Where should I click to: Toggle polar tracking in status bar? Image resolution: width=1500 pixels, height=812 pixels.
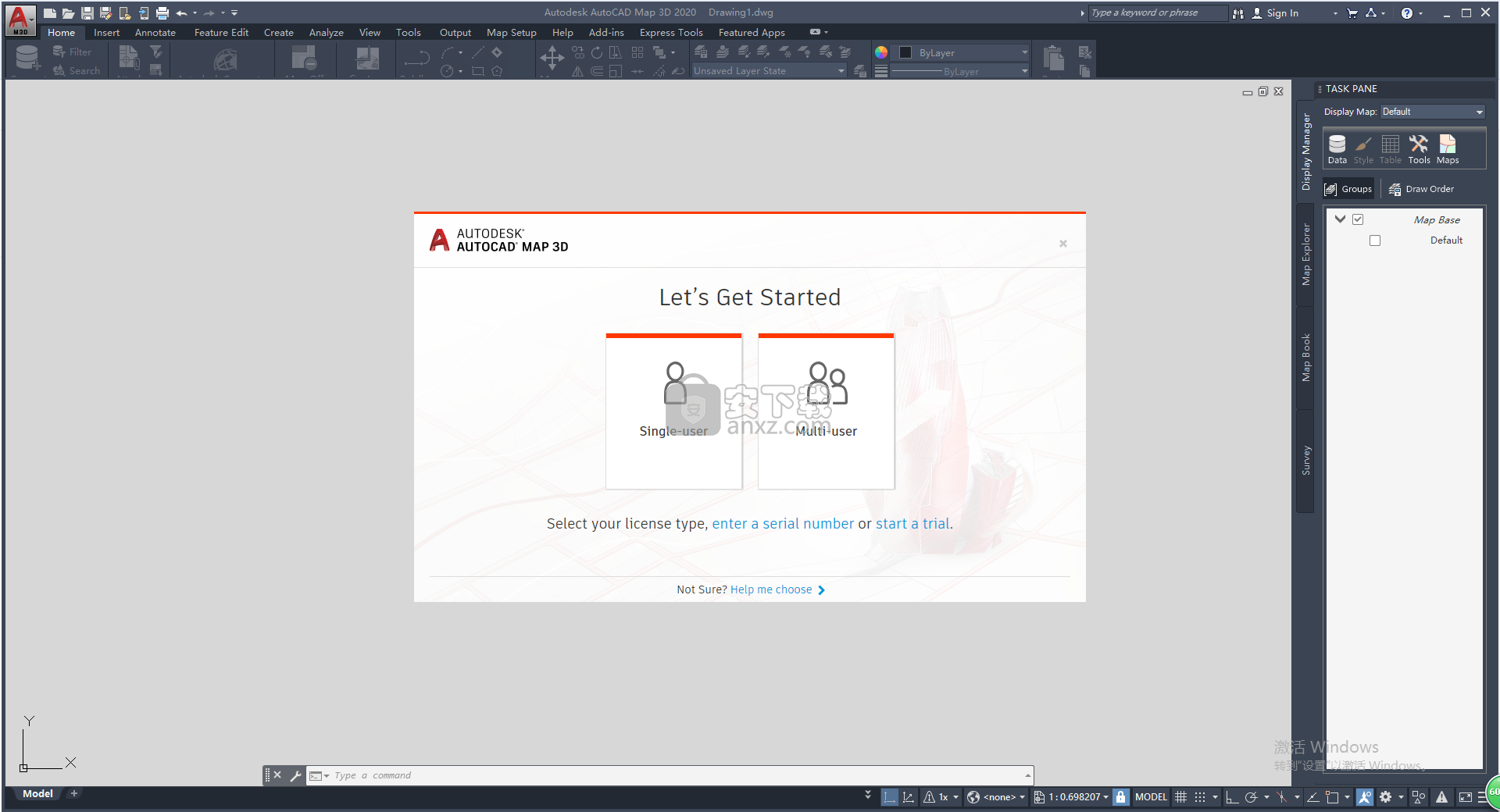(x=1250, y=797)
